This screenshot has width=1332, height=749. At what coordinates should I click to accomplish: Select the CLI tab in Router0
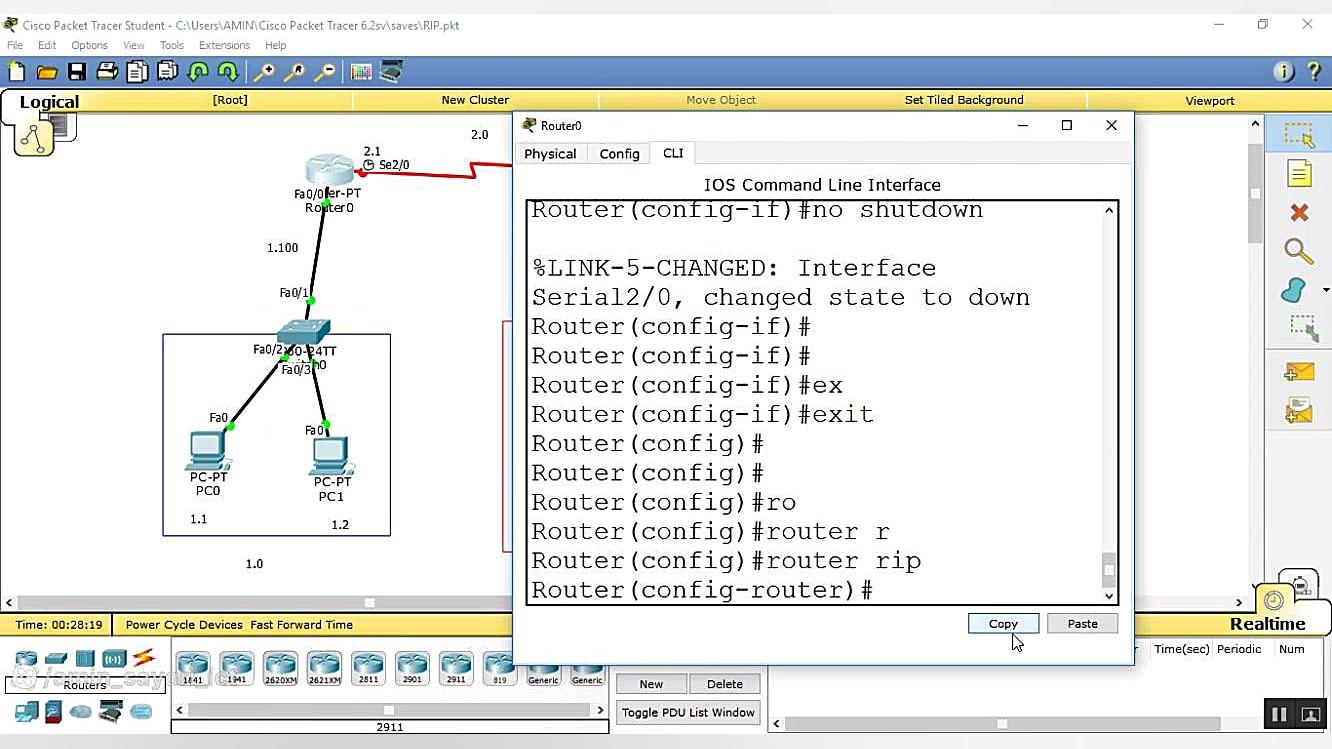[673, 153]
